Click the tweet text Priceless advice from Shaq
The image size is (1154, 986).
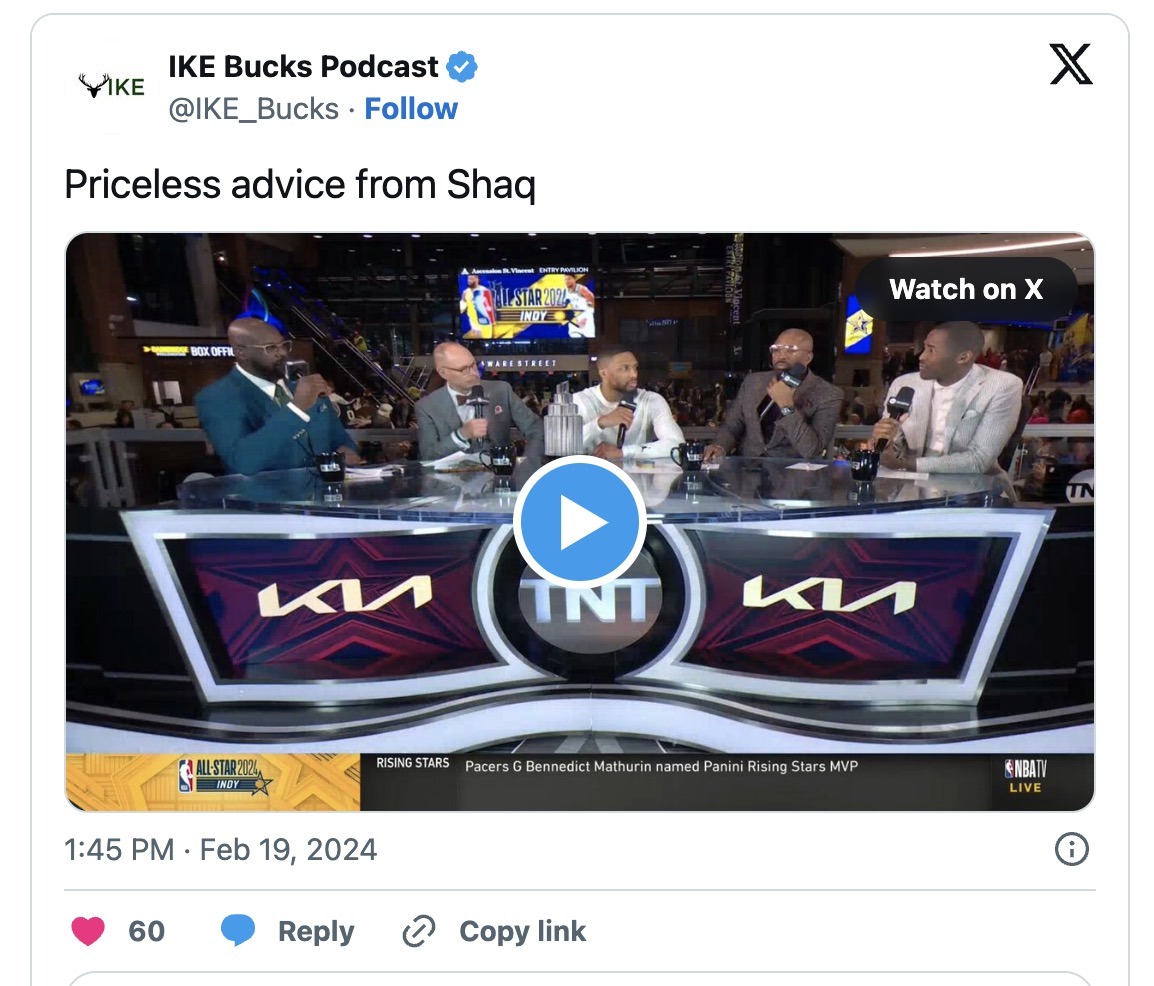pyautogui.click(x=300, y=184)
